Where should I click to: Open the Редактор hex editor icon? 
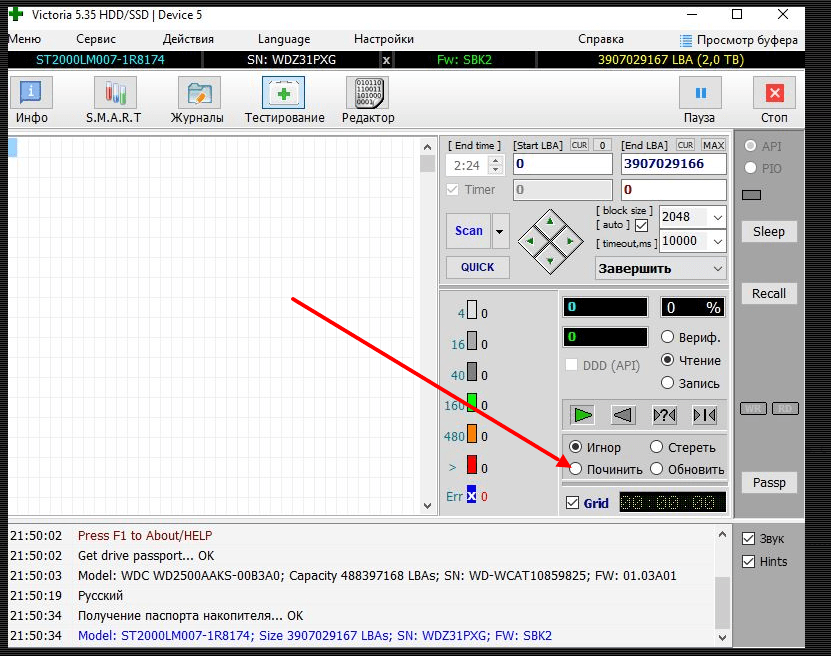(x=367, y=93)
